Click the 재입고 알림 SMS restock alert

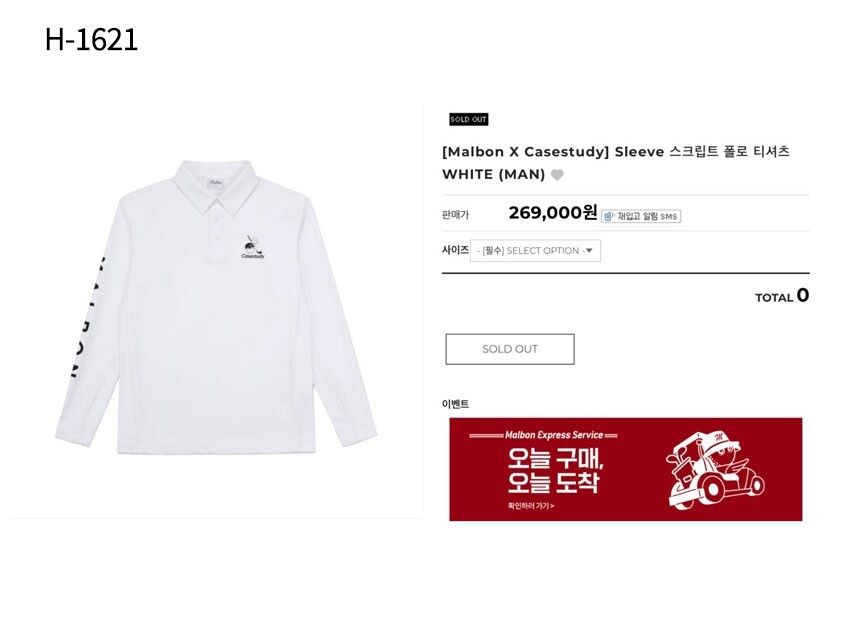pos(641,216)
